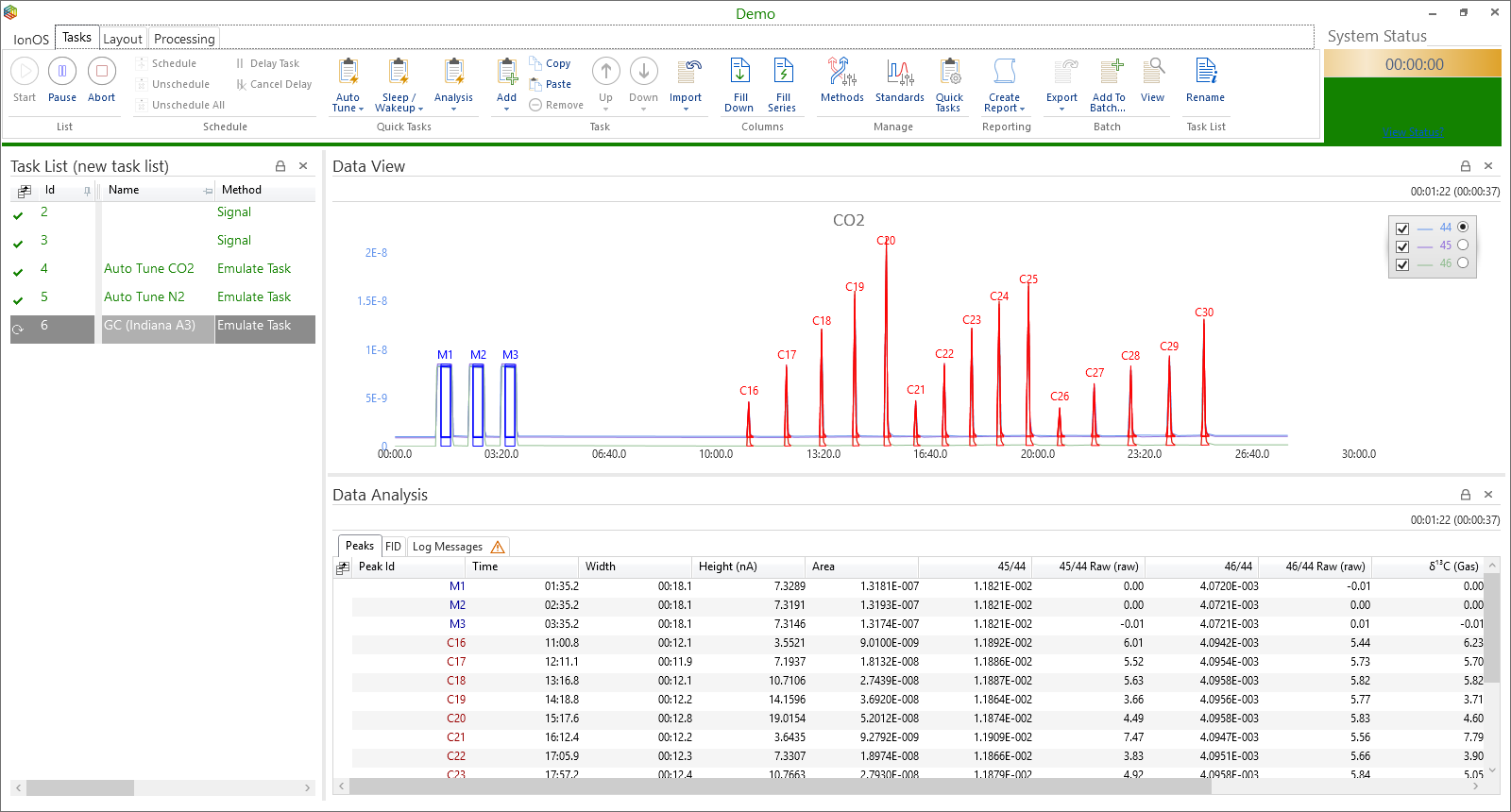Switch to the Processing ribbon tab
The image size is (1511, 812).
pyautogui.click(x=184, y=39)
